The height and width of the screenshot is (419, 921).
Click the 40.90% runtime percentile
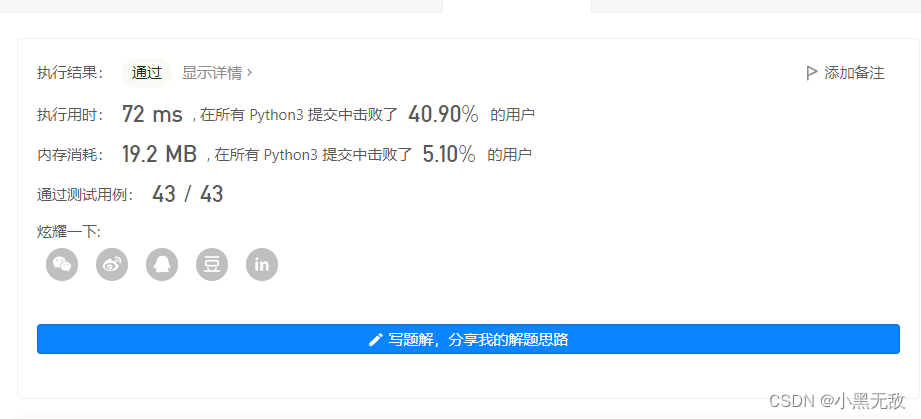443,115
